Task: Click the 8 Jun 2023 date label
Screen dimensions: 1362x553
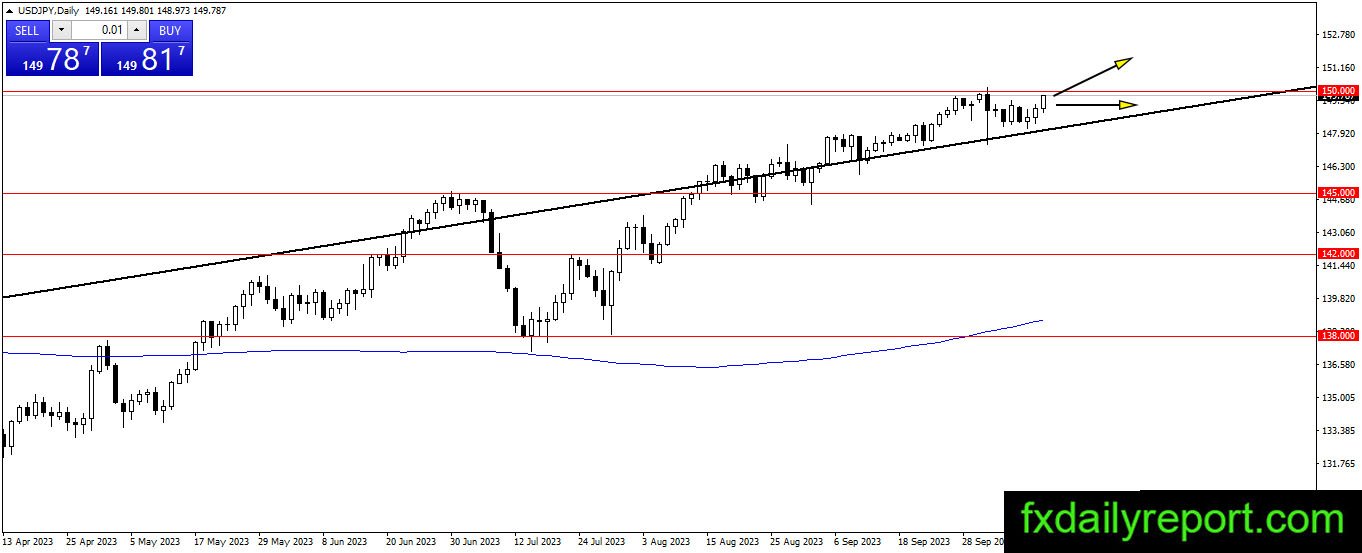Action: tap(345, 542)
